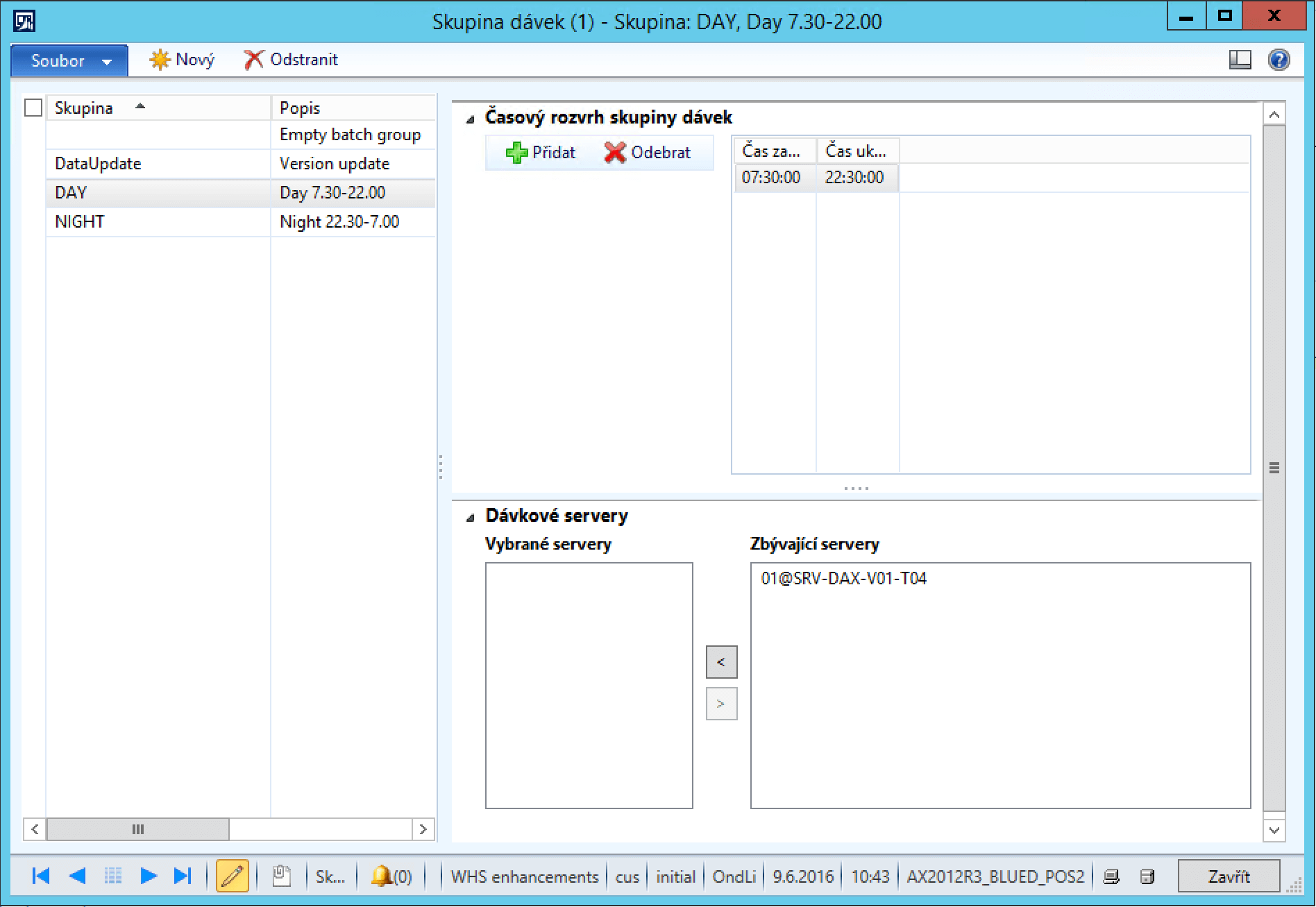Open document handling clipboard icon
The image size is (1316, 907).
click(281, 876)
